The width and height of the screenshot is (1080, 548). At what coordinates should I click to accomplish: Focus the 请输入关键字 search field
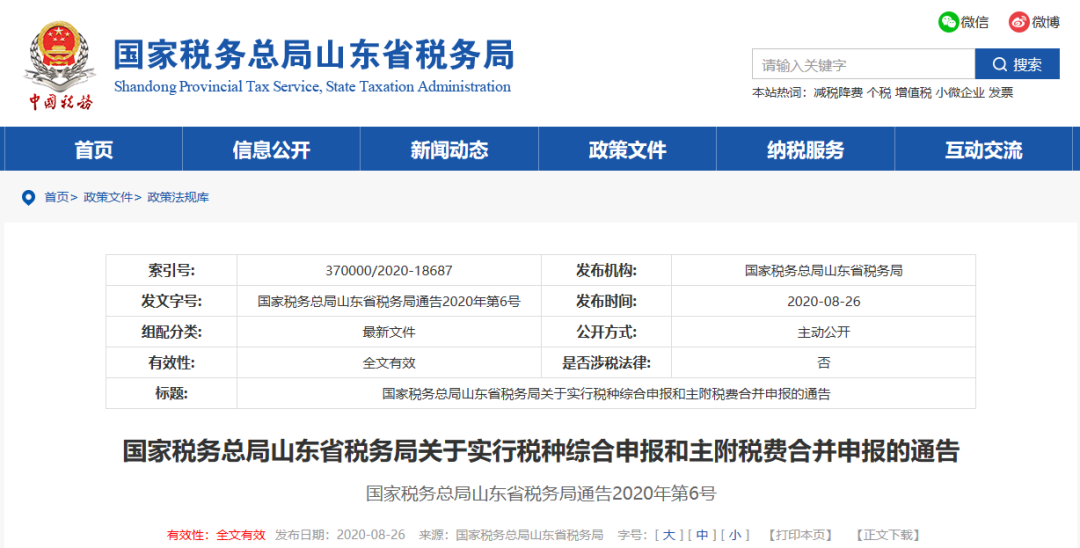click(863, 64)
